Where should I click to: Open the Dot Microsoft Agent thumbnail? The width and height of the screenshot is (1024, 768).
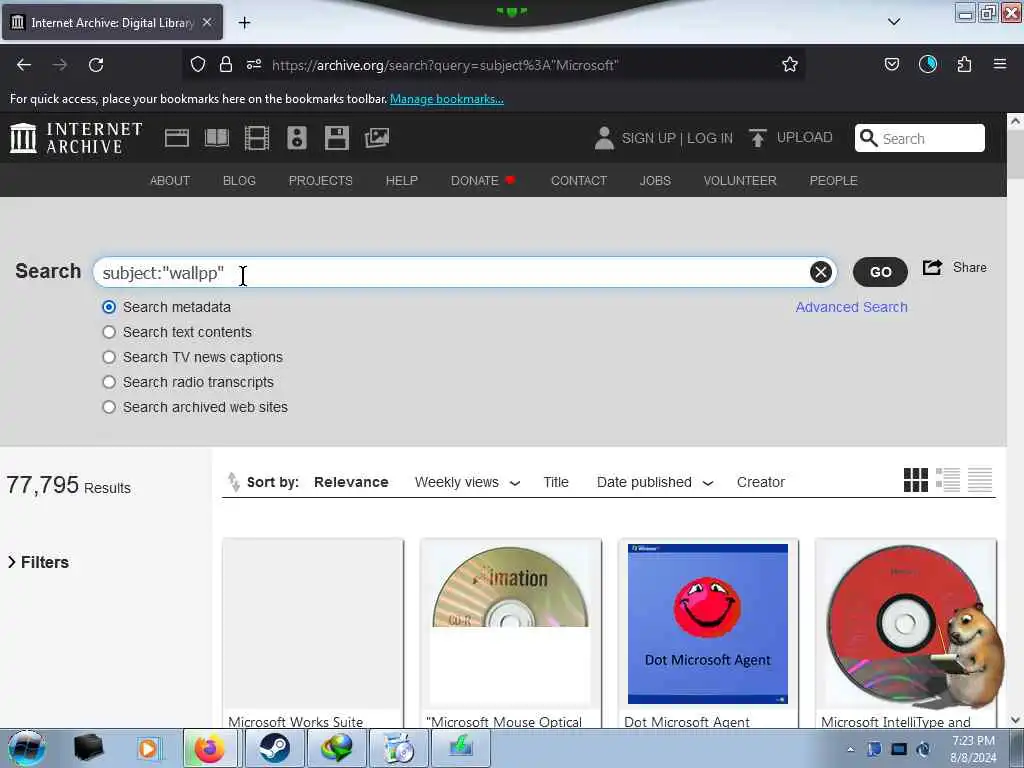(708, 624)
